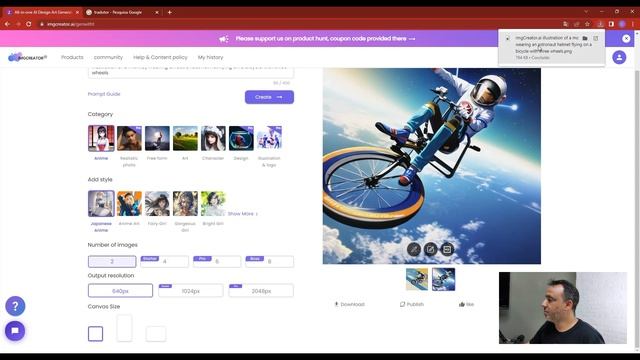This screenshot has height=360, width=640.
Task: Select the first generated result thumbnail
Action: [417, 279]
